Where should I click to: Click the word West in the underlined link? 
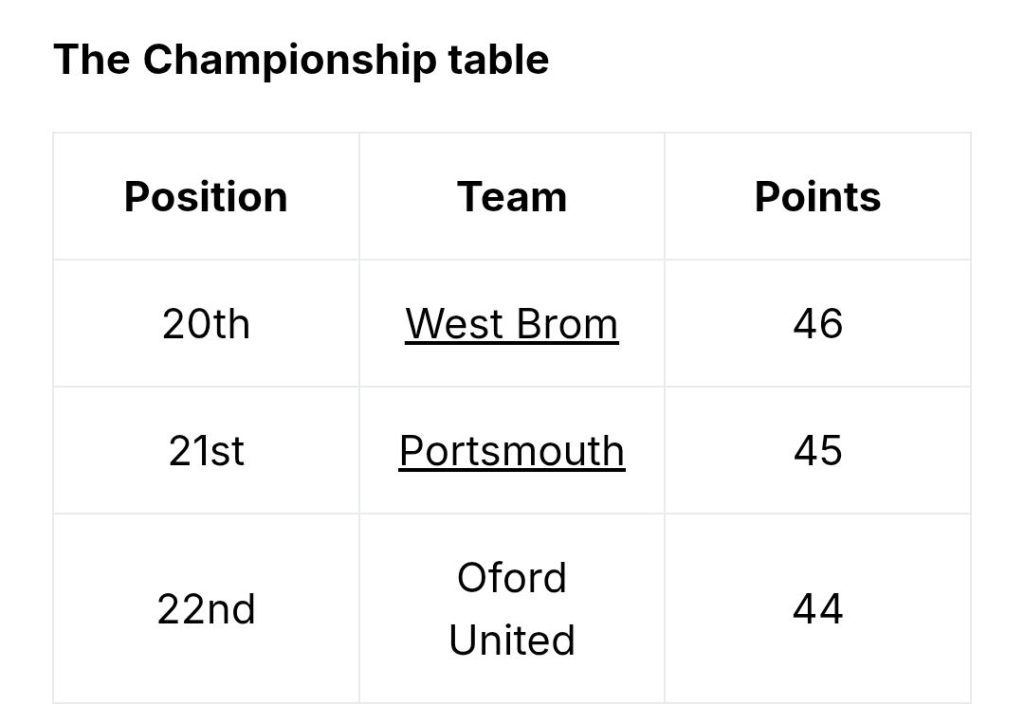[x=454, y=324]
